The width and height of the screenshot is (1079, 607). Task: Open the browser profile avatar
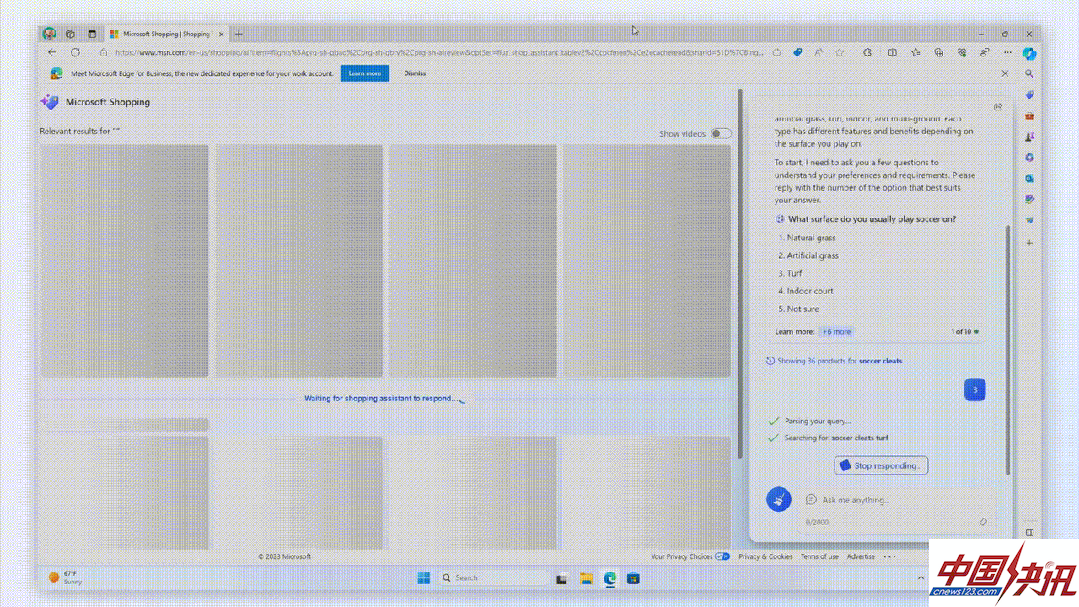click(49, 34)
